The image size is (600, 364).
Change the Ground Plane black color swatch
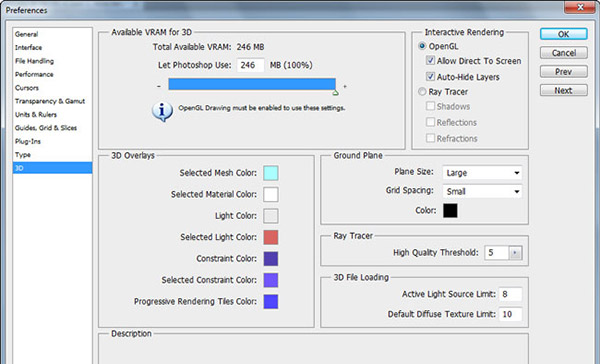(450, 211)
